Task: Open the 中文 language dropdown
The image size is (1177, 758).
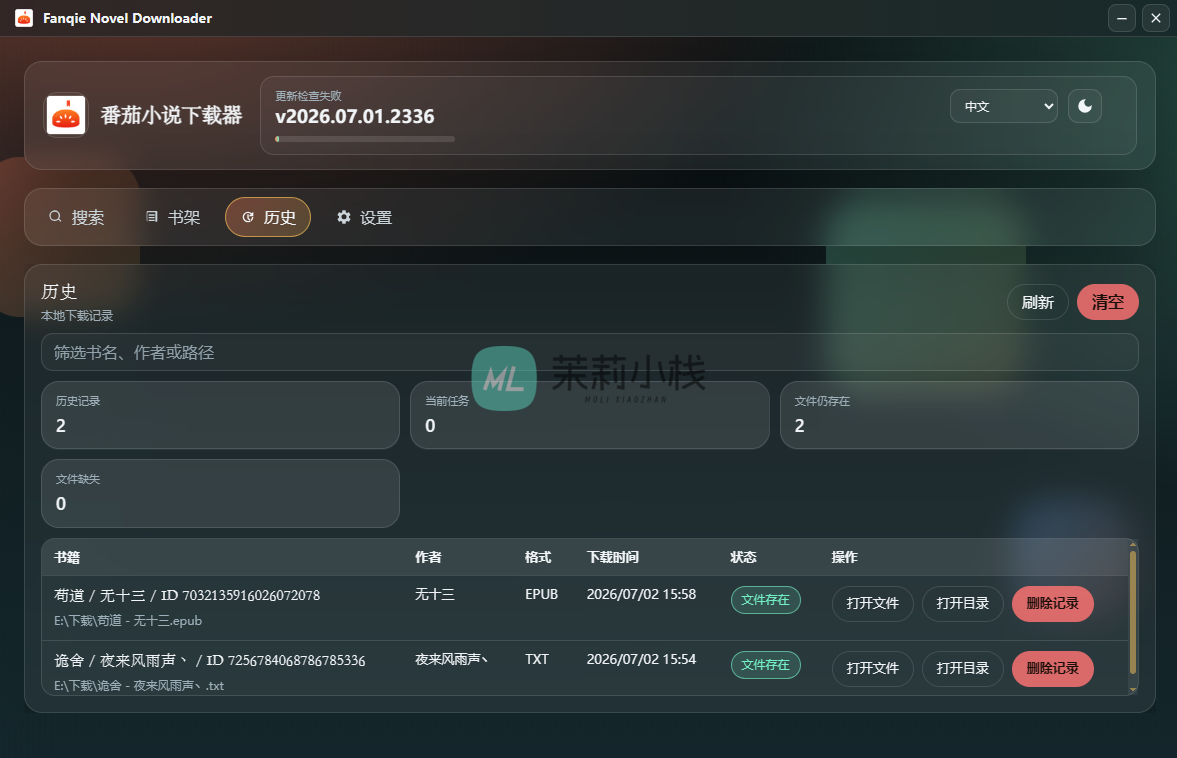Action: click(x=1004, y=106)
